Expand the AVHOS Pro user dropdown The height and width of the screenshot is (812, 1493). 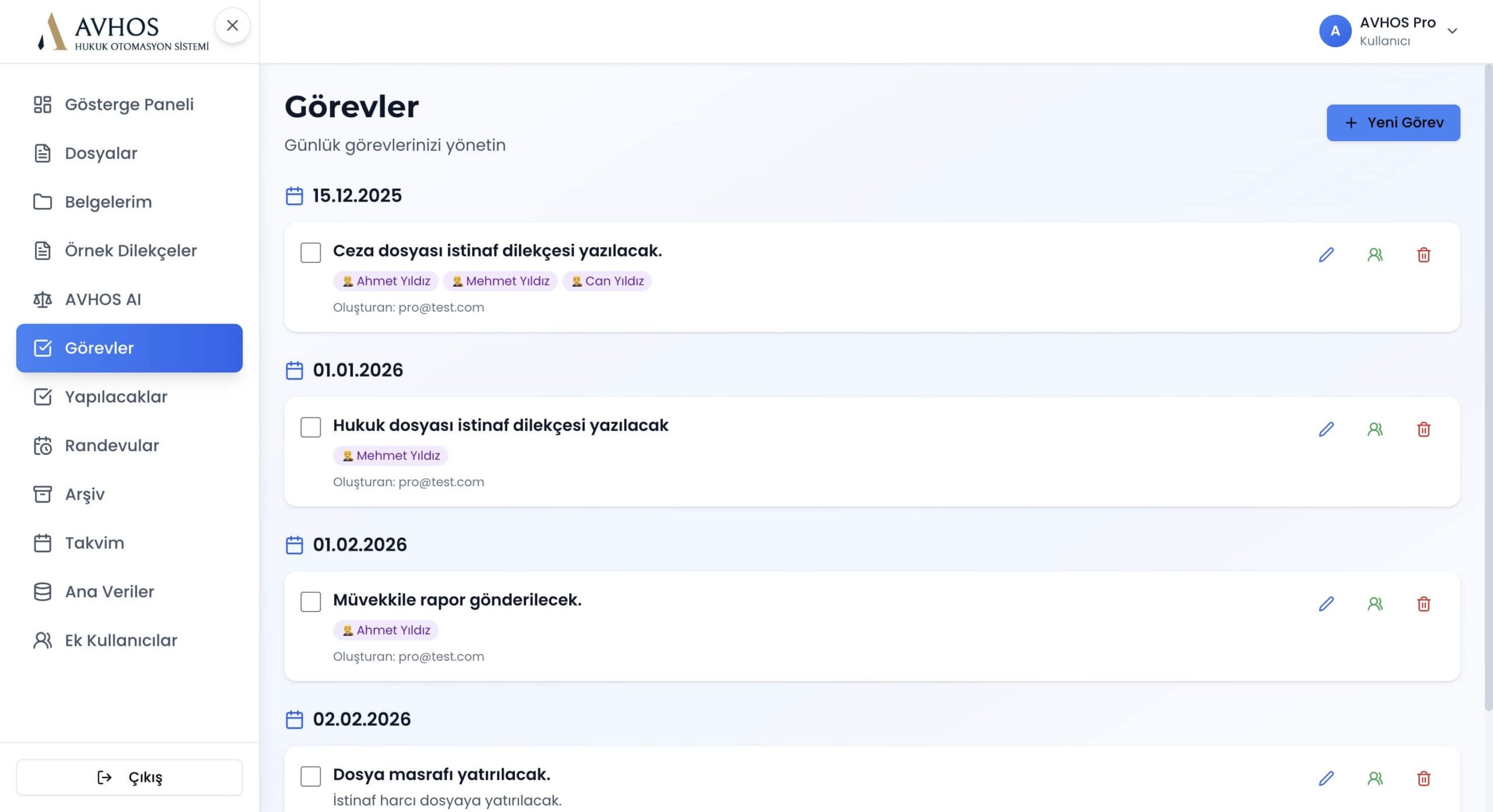click(1452, 31)
